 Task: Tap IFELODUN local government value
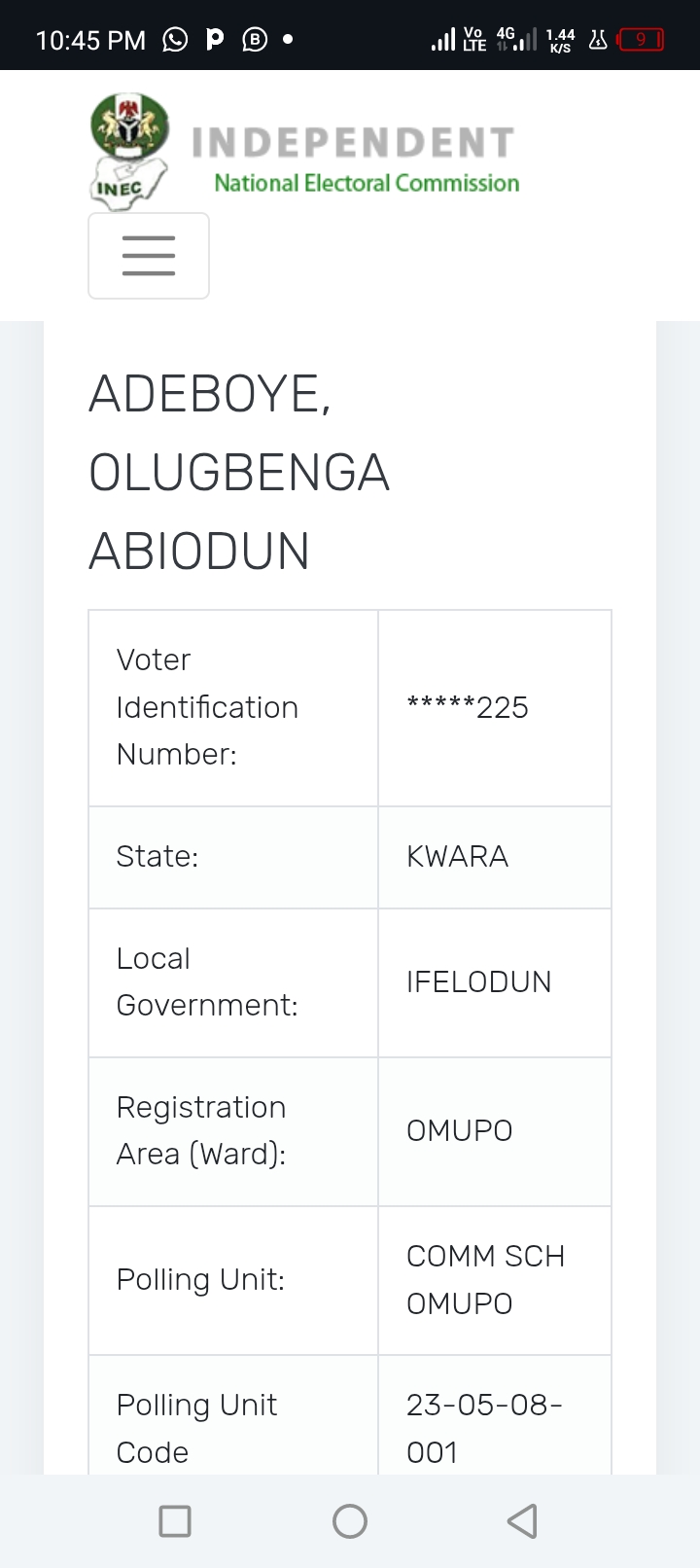478,982
